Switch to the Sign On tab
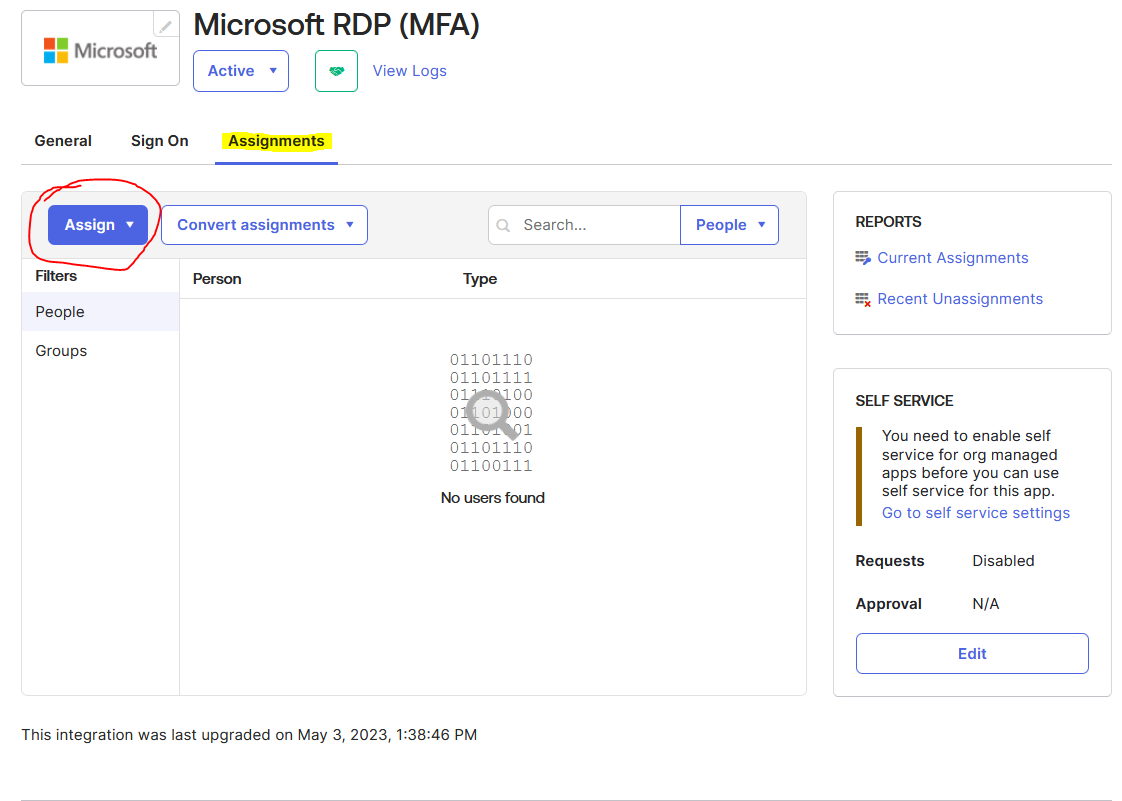Viewport: 1122px width, 801px height. [159, 141]
